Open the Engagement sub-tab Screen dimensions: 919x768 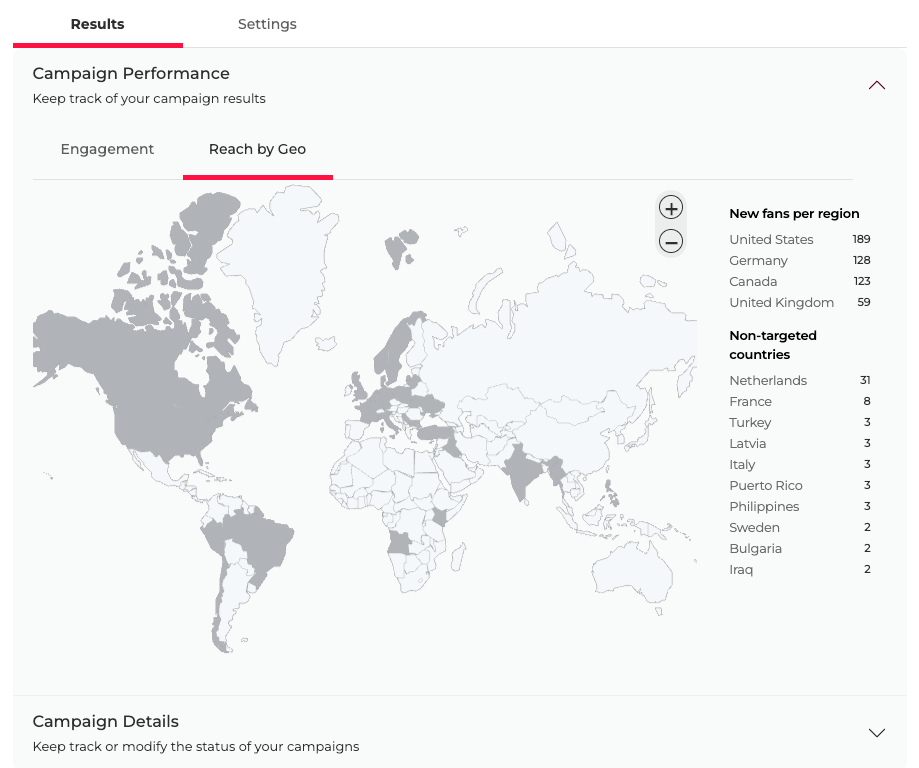click(x=107, y=149)
